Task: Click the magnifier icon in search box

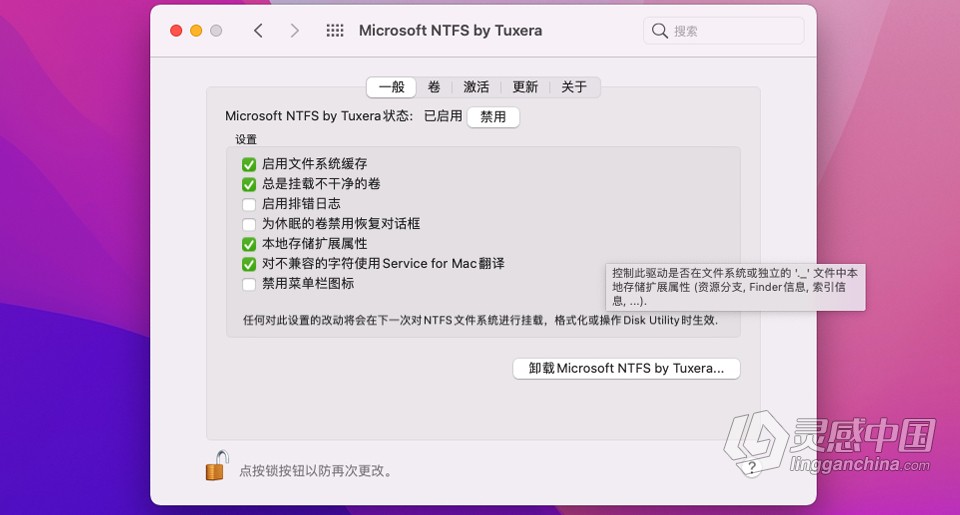Action: [659, 31]
